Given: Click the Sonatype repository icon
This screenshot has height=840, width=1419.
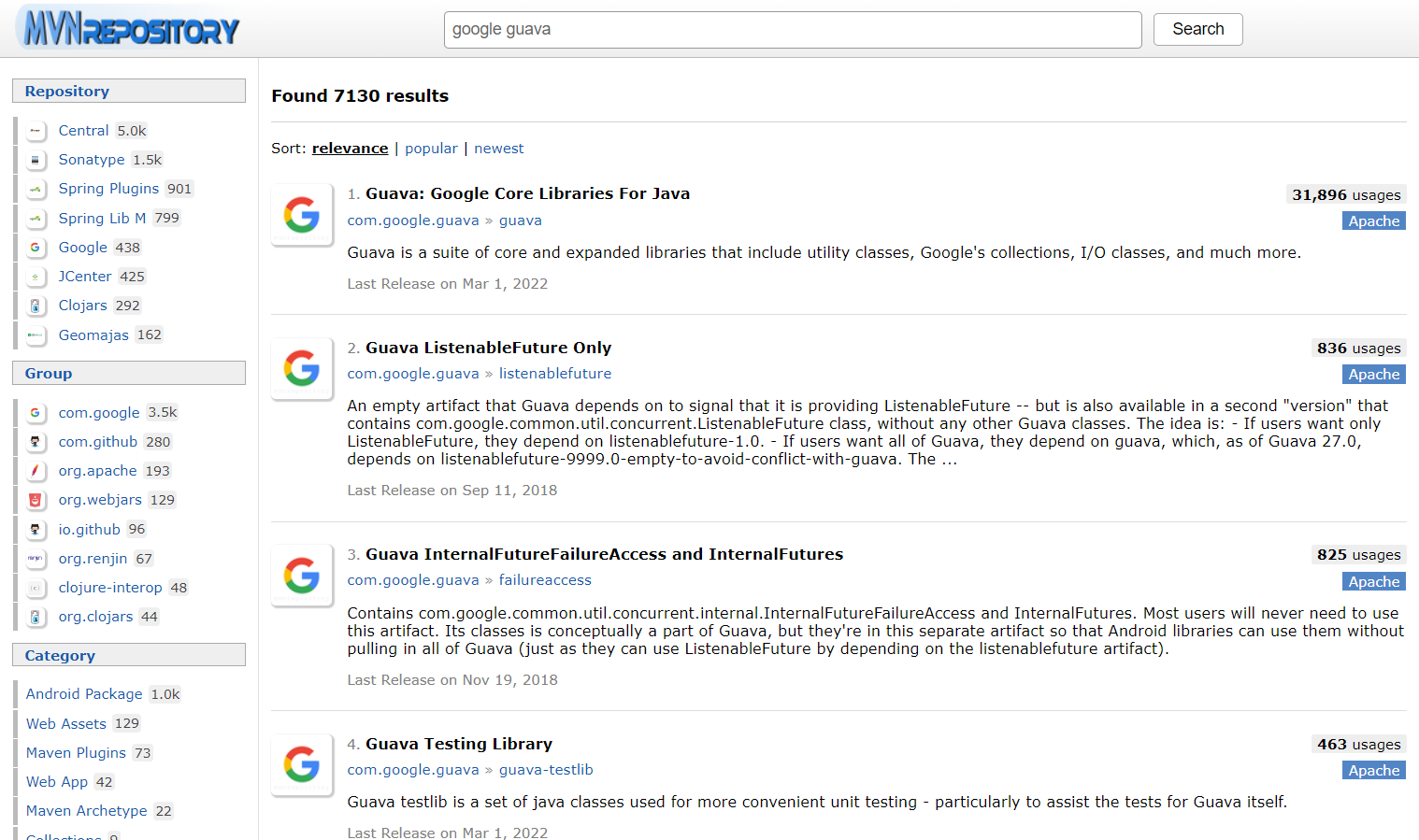Looking at the screenshot, I should [36, 160].
